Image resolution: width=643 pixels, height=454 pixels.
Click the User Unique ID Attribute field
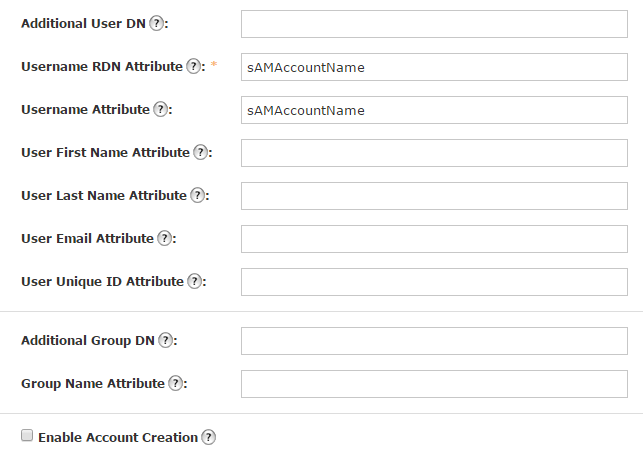tap(434, 282)
